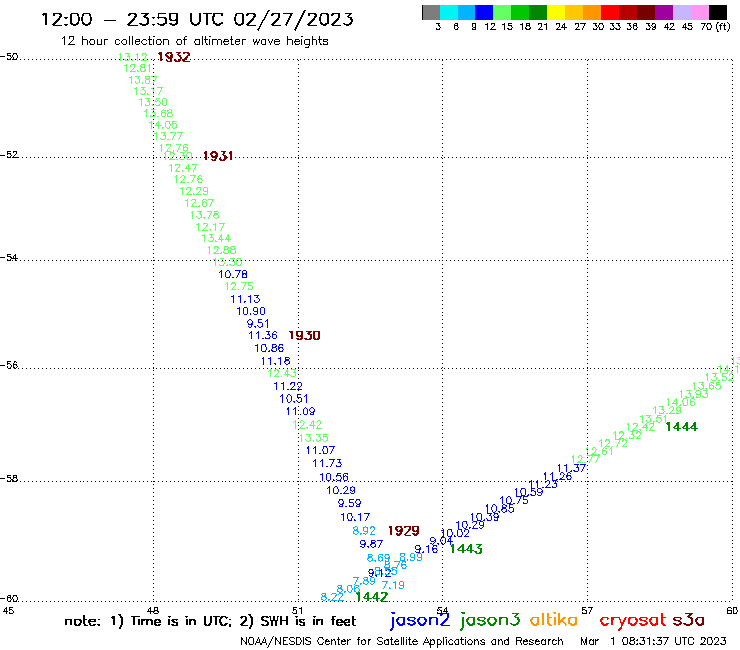
Task: Click wave height value 12.47
Action: pos(183,169)
